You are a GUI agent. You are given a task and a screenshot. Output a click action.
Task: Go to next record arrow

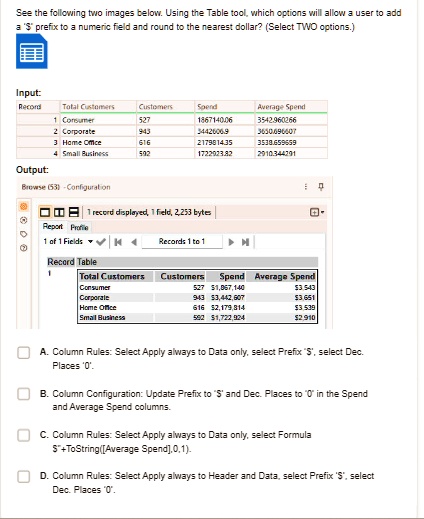231,242
